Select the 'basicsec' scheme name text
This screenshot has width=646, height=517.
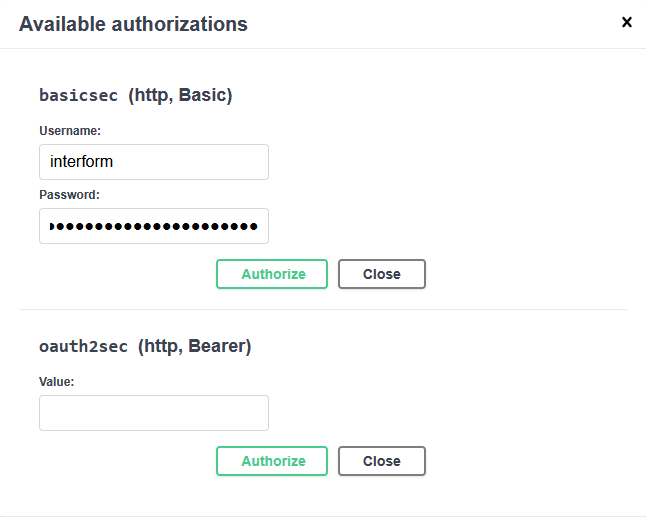coord(79,96)
